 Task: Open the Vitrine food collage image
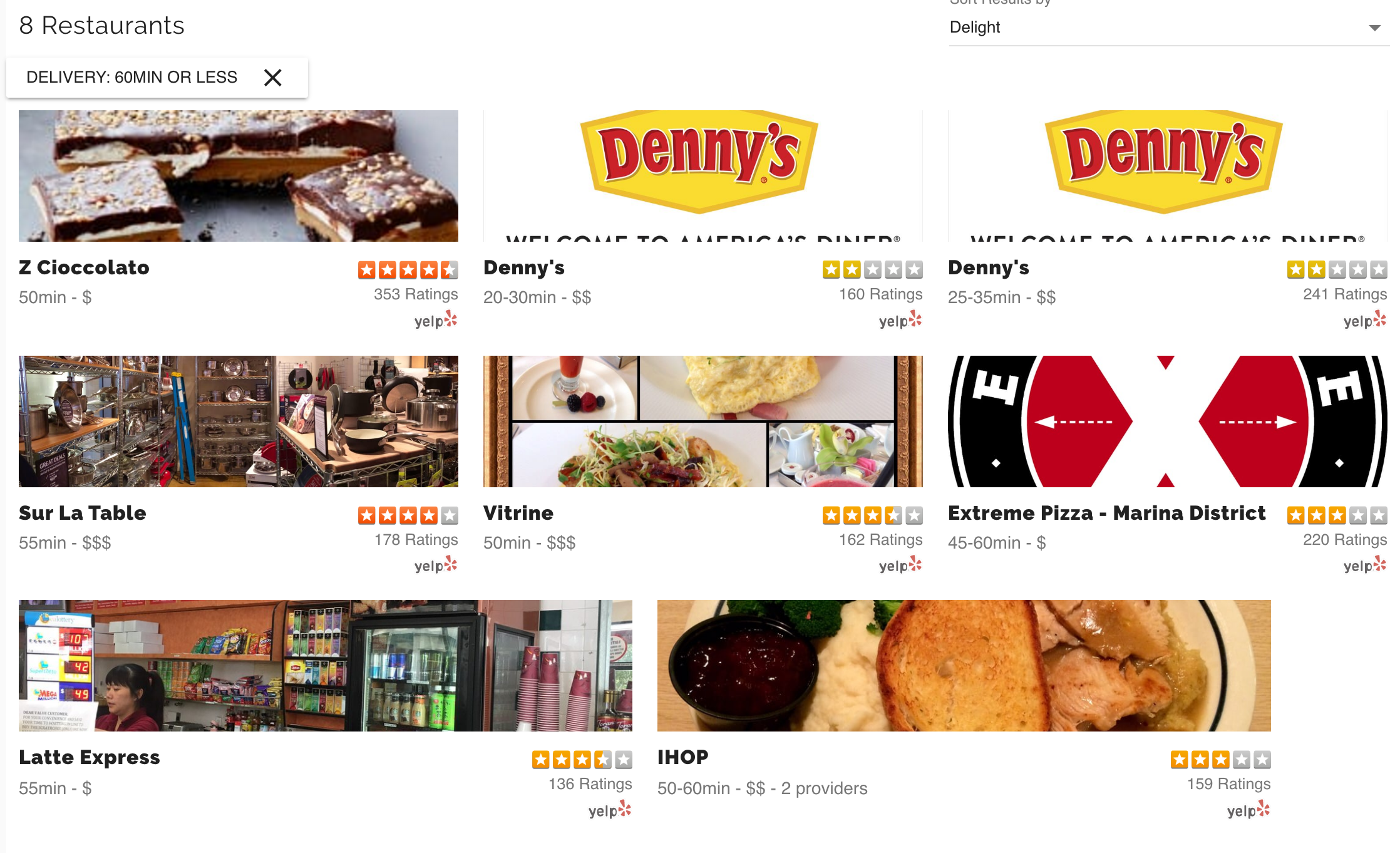703,421
